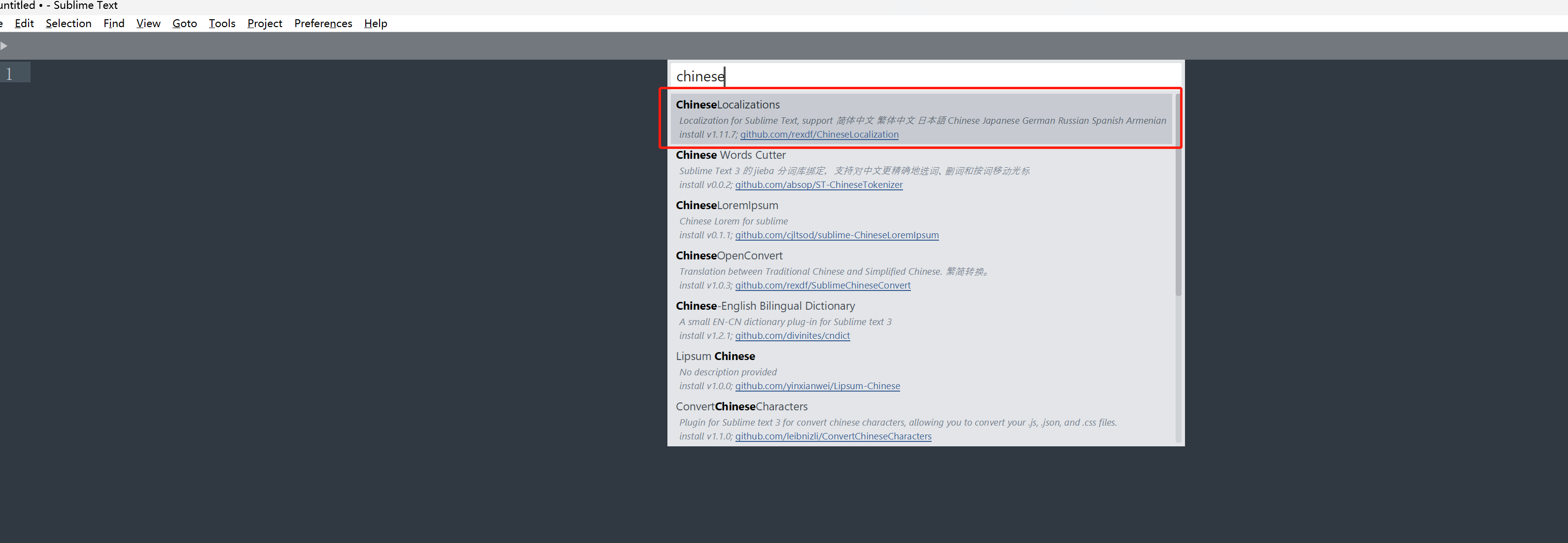Click 'Chinese Lorem for sublime' description
Image resolution: width=1568 pixels, height=543 pixels.
[733, 221]
